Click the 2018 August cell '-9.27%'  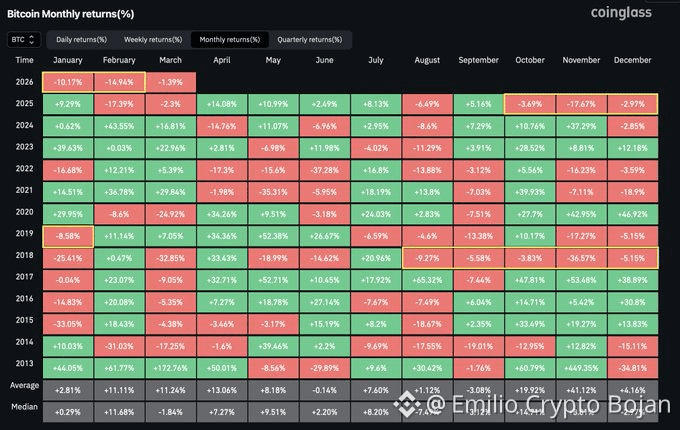pyautogui.click(x=427, y=258)
